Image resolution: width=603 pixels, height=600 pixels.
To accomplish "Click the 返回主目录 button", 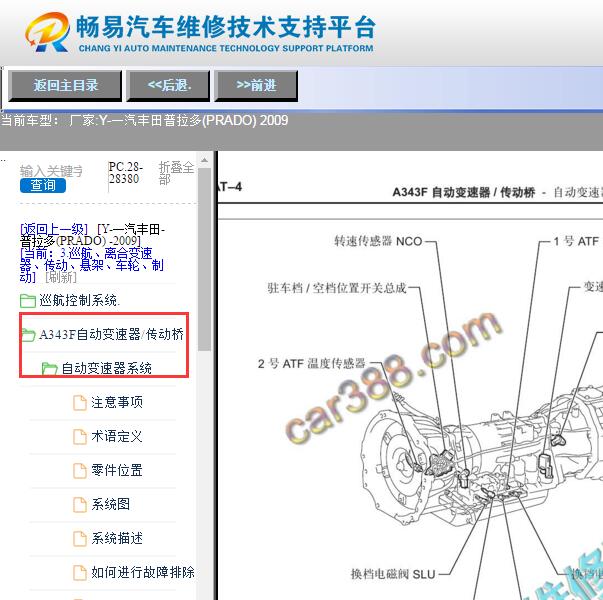I will 65,85.
